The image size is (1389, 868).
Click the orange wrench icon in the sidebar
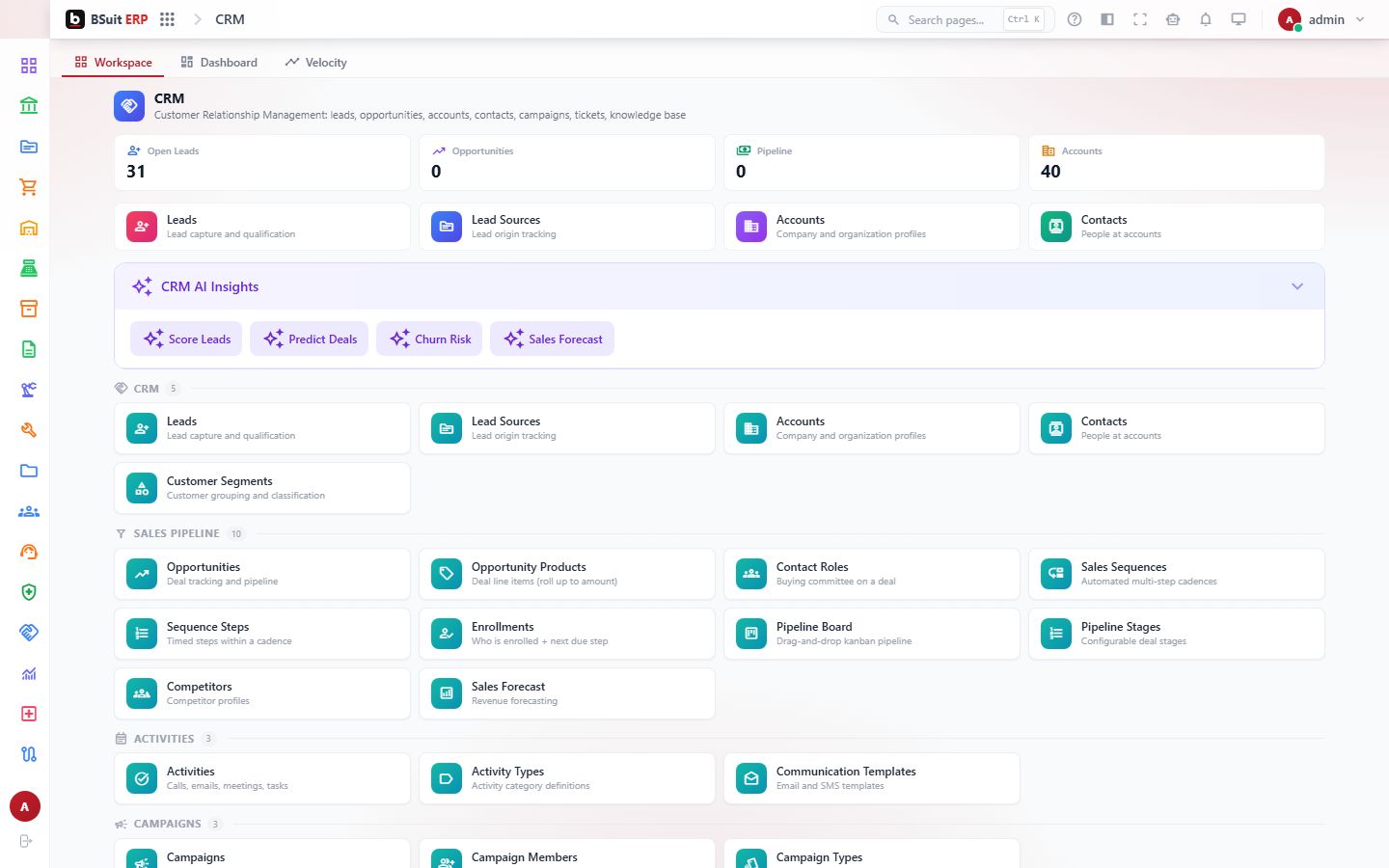click(29, 430)
